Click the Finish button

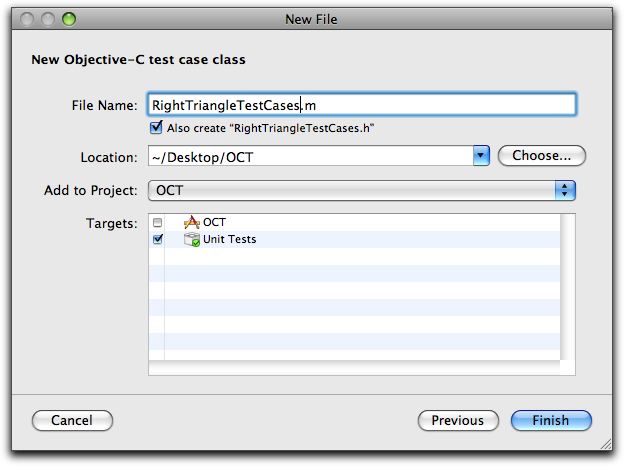pos(551,420)
